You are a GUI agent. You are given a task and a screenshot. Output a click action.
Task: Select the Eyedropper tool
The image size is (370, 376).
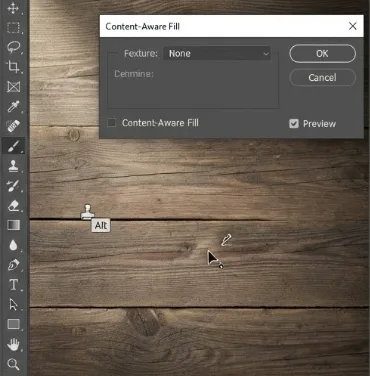pyautogui.click(x=13, y=107)
